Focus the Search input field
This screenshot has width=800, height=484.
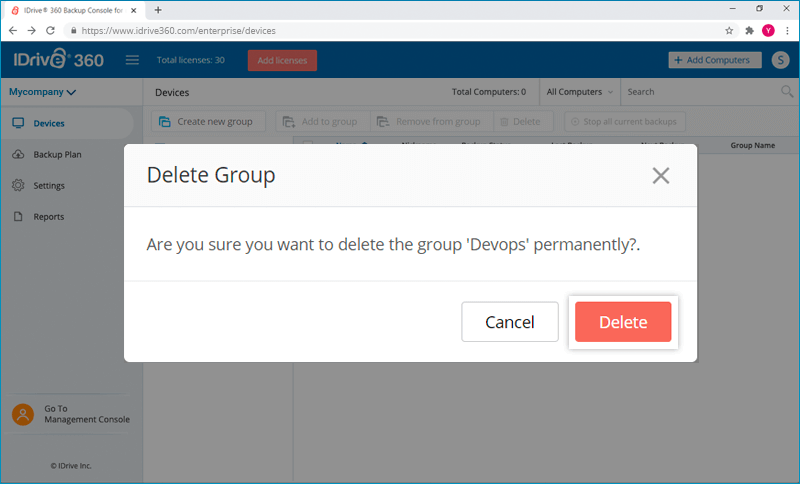coord(702,92)
